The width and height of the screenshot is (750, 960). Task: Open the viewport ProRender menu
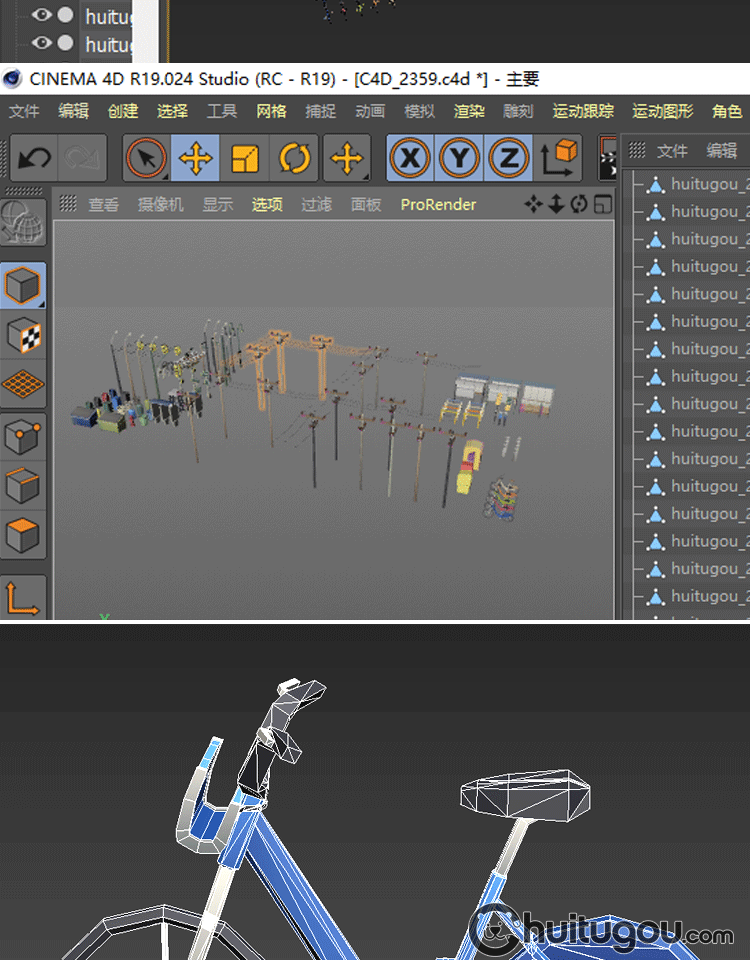coord(438,205)
